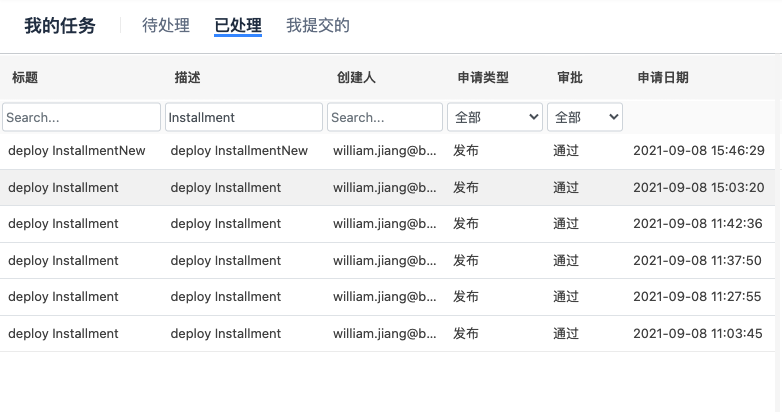Click the 我的任务 page title
The height and width of the screenshot is (412, 782).
[x=60, y=26]
